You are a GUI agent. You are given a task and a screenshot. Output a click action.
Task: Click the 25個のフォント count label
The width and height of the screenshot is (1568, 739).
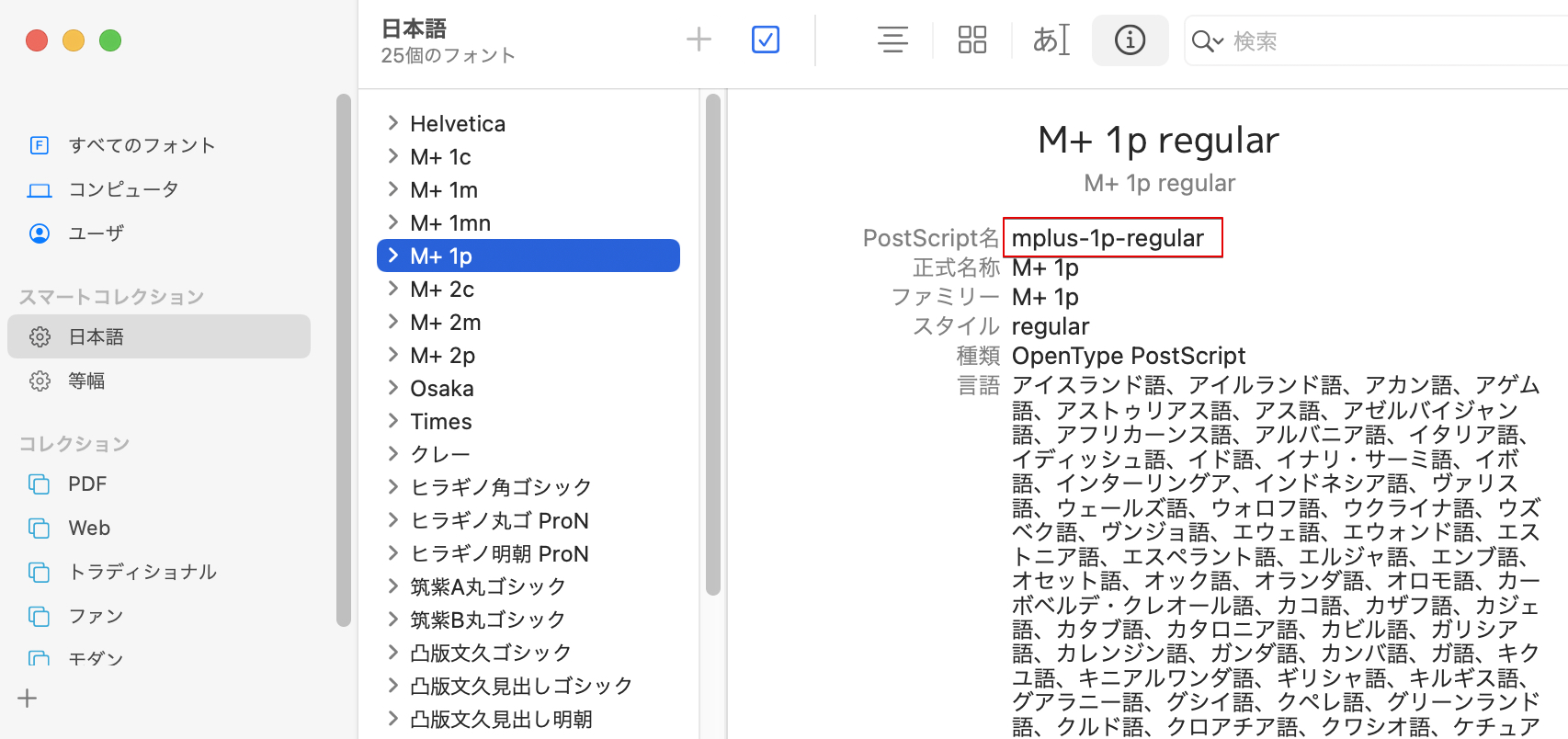point(449,55)
